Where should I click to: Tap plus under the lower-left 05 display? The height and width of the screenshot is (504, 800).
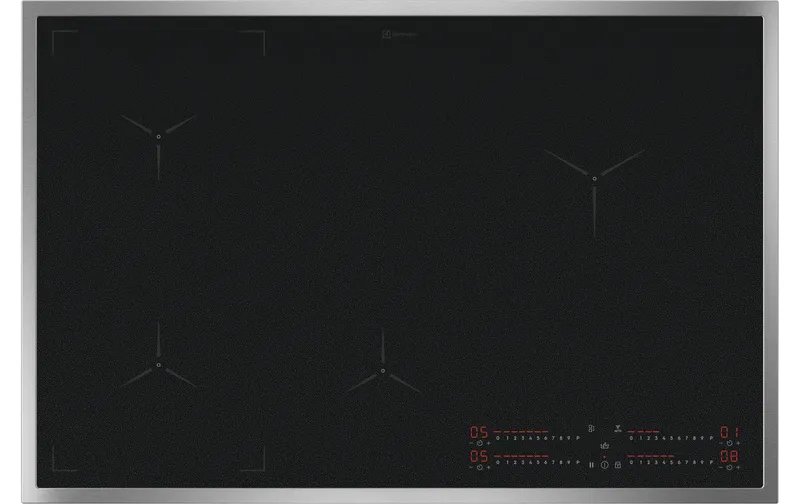pos(488,467)
